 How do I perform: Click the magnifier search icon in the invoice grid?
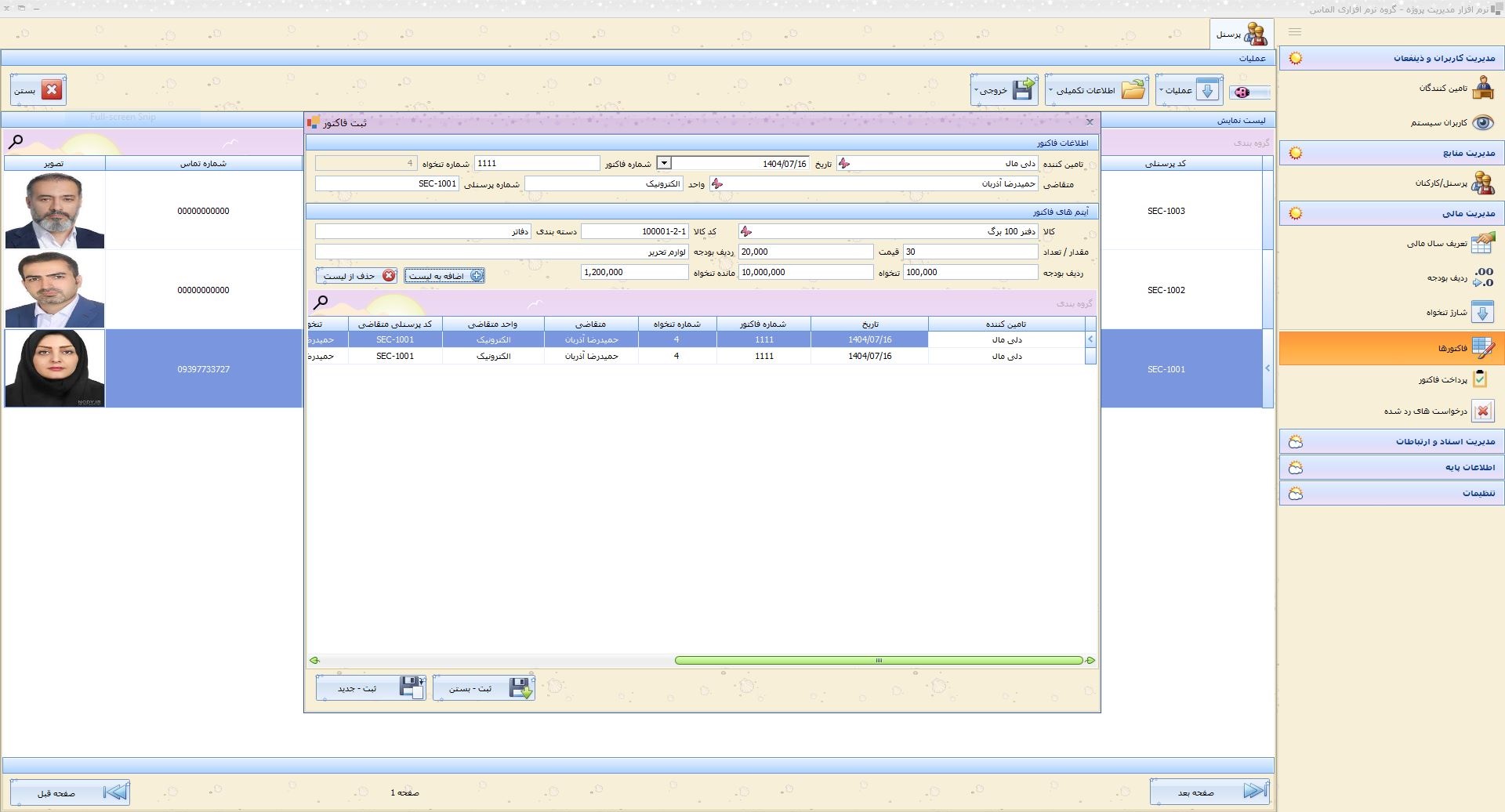321,303
